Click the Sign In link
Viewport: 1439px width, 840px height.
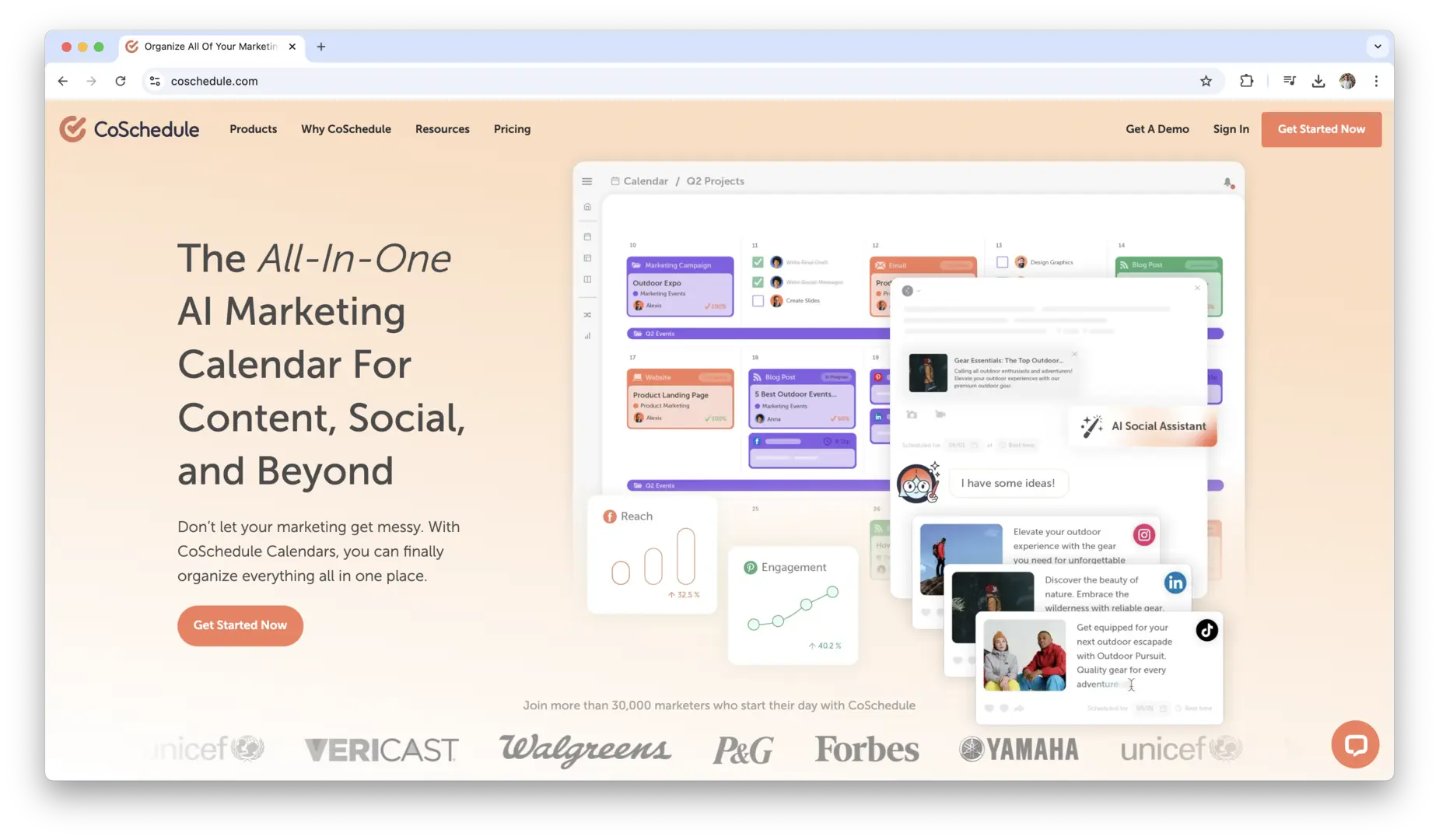click(x=1231, y=129)
